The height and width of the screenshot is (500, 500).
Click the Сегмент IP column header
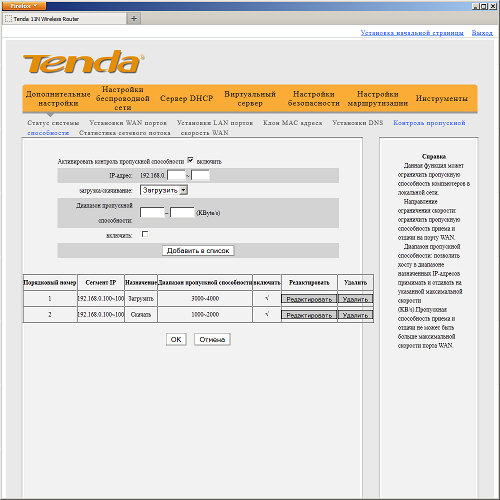[x=101, y=283]
